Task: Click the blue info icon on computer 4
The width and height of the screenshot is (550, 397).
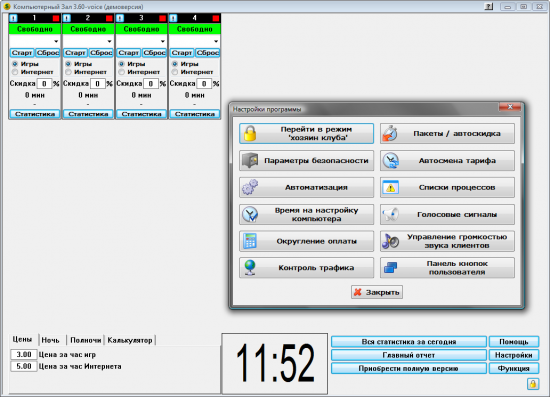Action: click(173, 18)
